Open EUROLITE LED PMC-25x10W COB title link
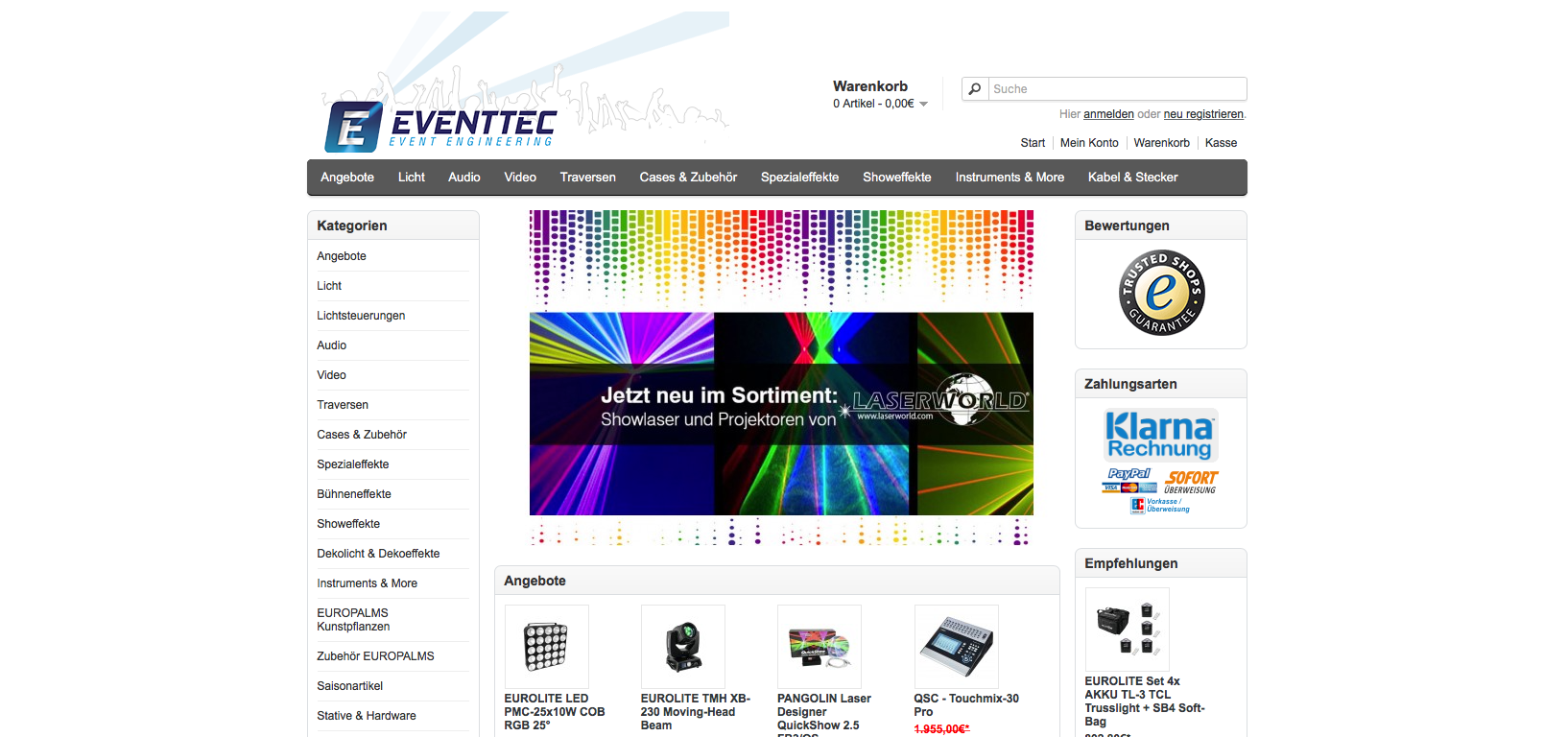The height and width of the screenshot is (737, 1568). (555, 712)
